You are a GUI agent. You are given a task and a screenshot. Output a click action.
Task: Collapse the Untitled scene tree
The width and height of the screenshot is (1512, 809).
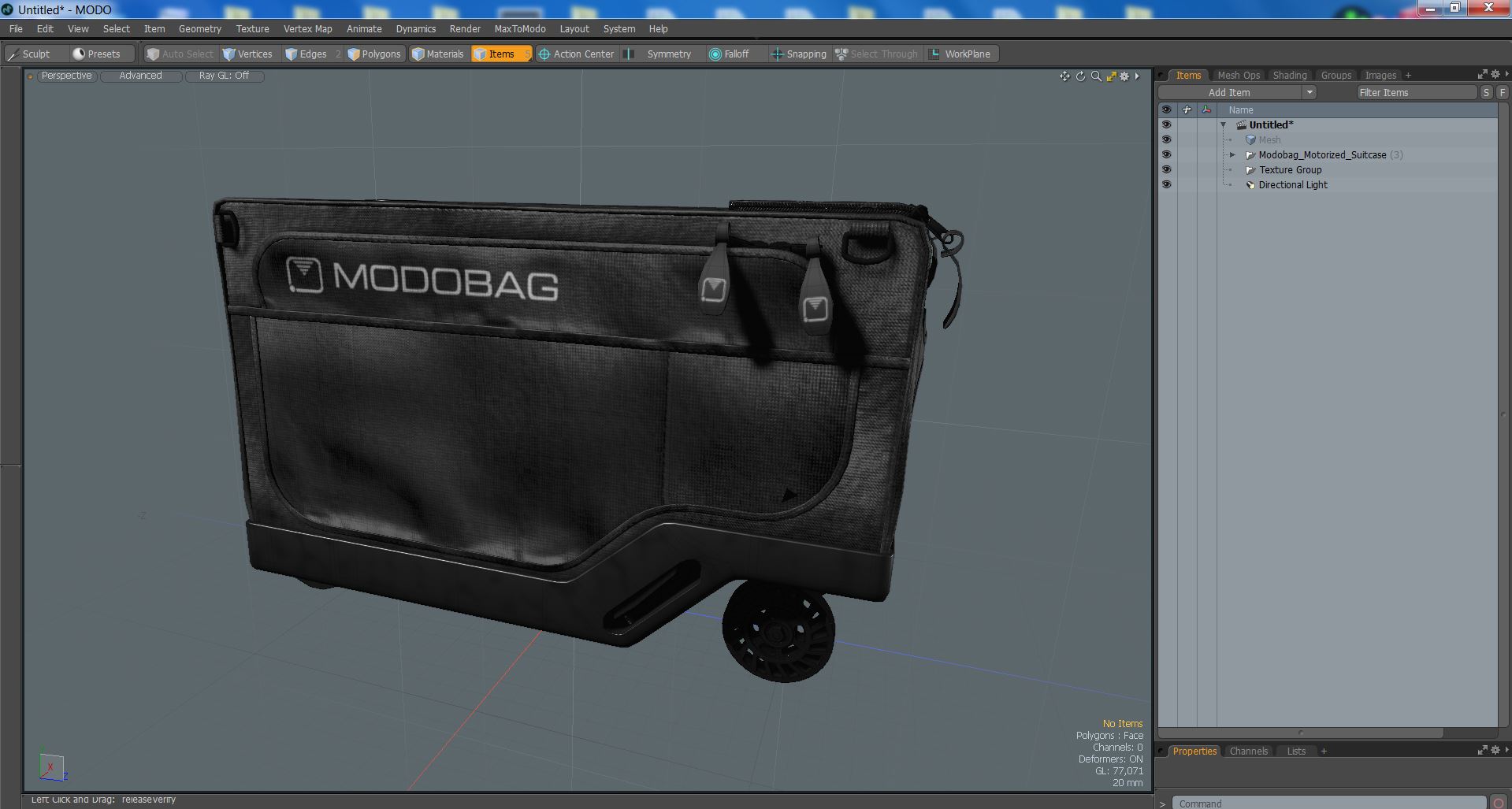[1224, 125]
